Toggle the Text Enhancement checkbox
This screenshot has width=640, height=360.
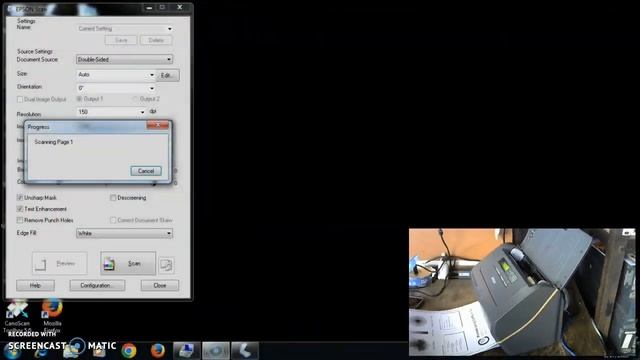20,209
